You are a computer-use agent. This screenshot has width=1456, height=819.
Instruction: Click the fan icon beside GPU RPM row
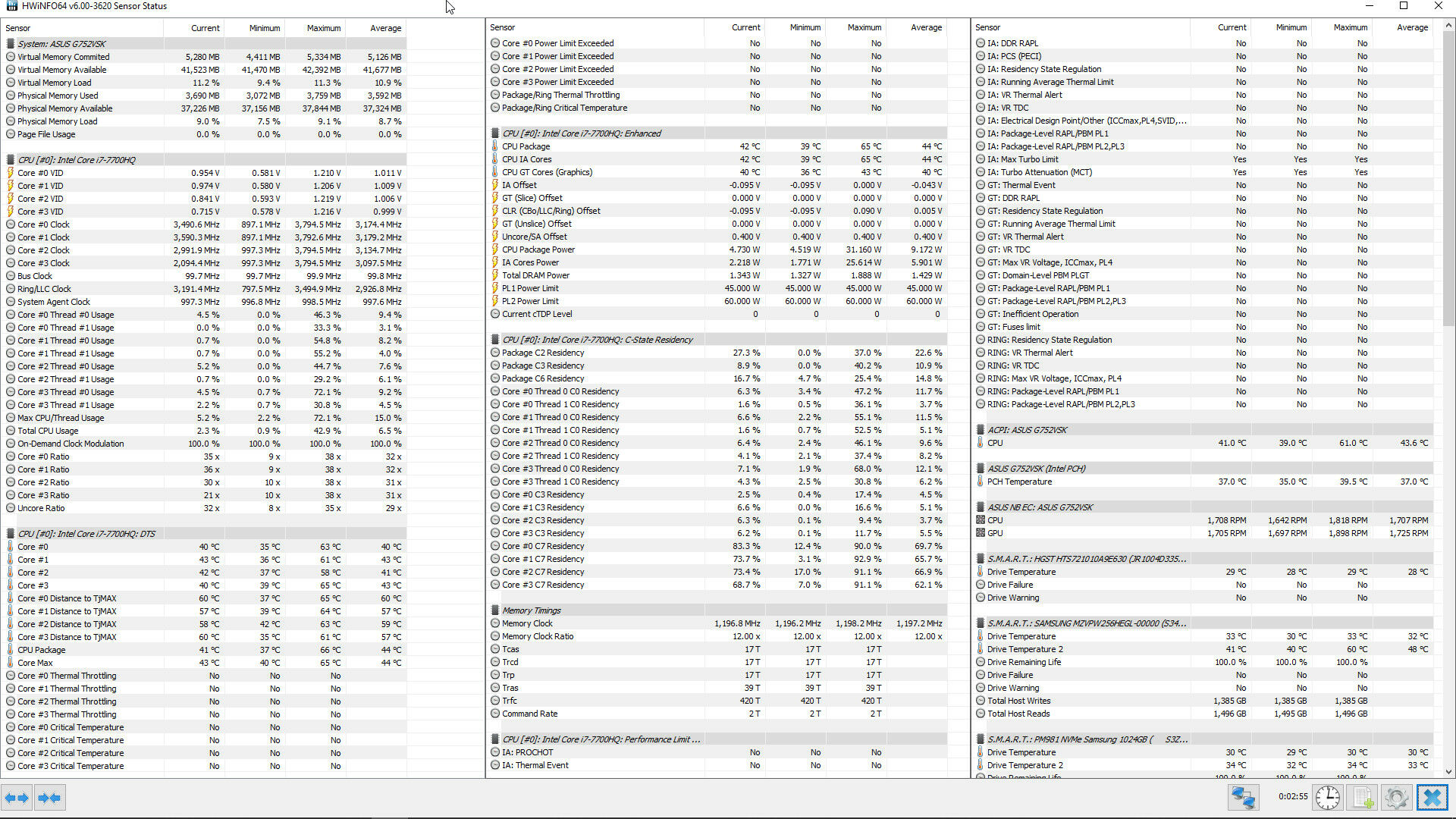click(981, 533)
